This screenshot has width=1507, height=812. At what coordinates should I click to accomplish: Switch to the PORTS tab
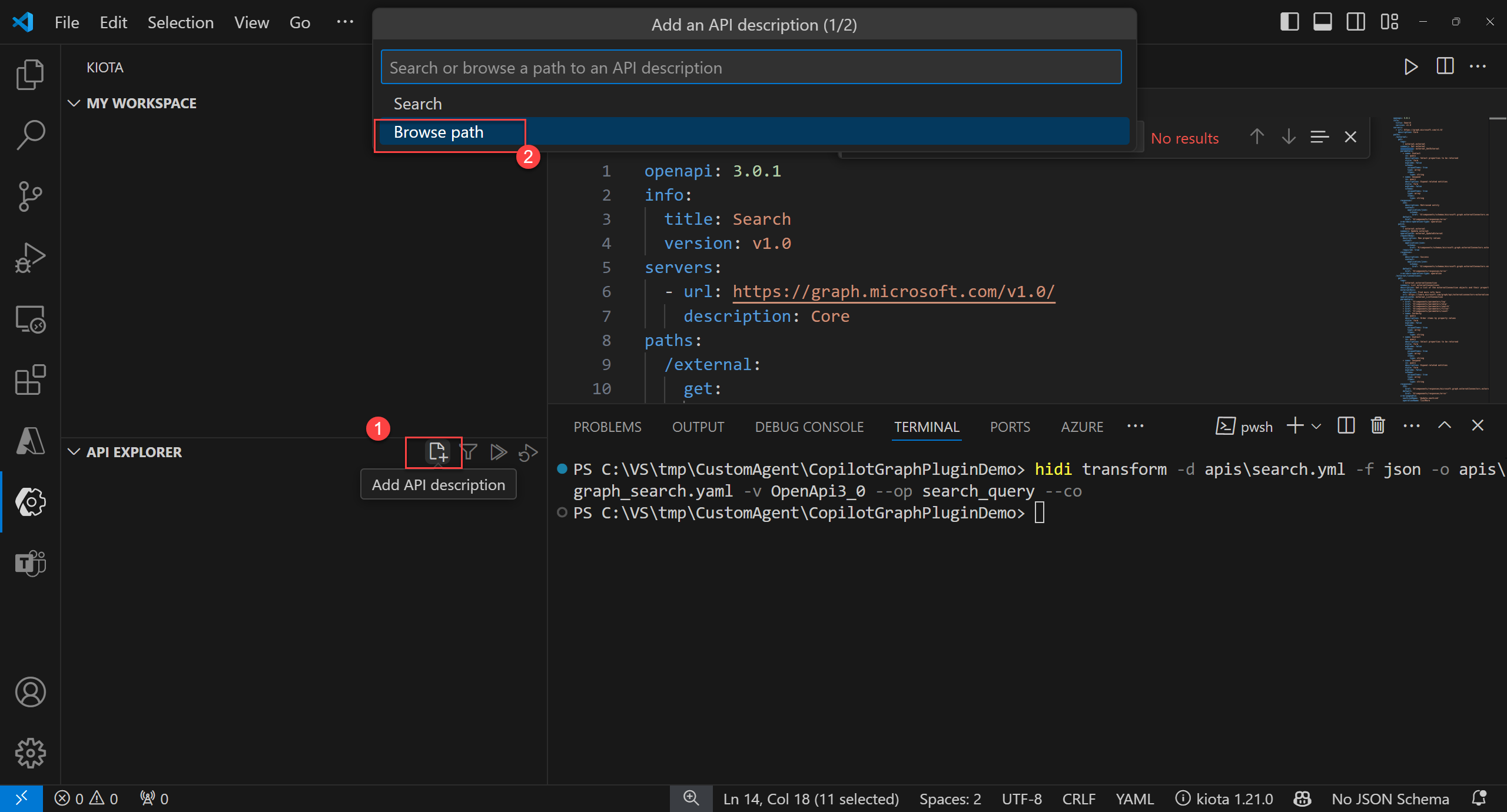[x=1010, y=427]
